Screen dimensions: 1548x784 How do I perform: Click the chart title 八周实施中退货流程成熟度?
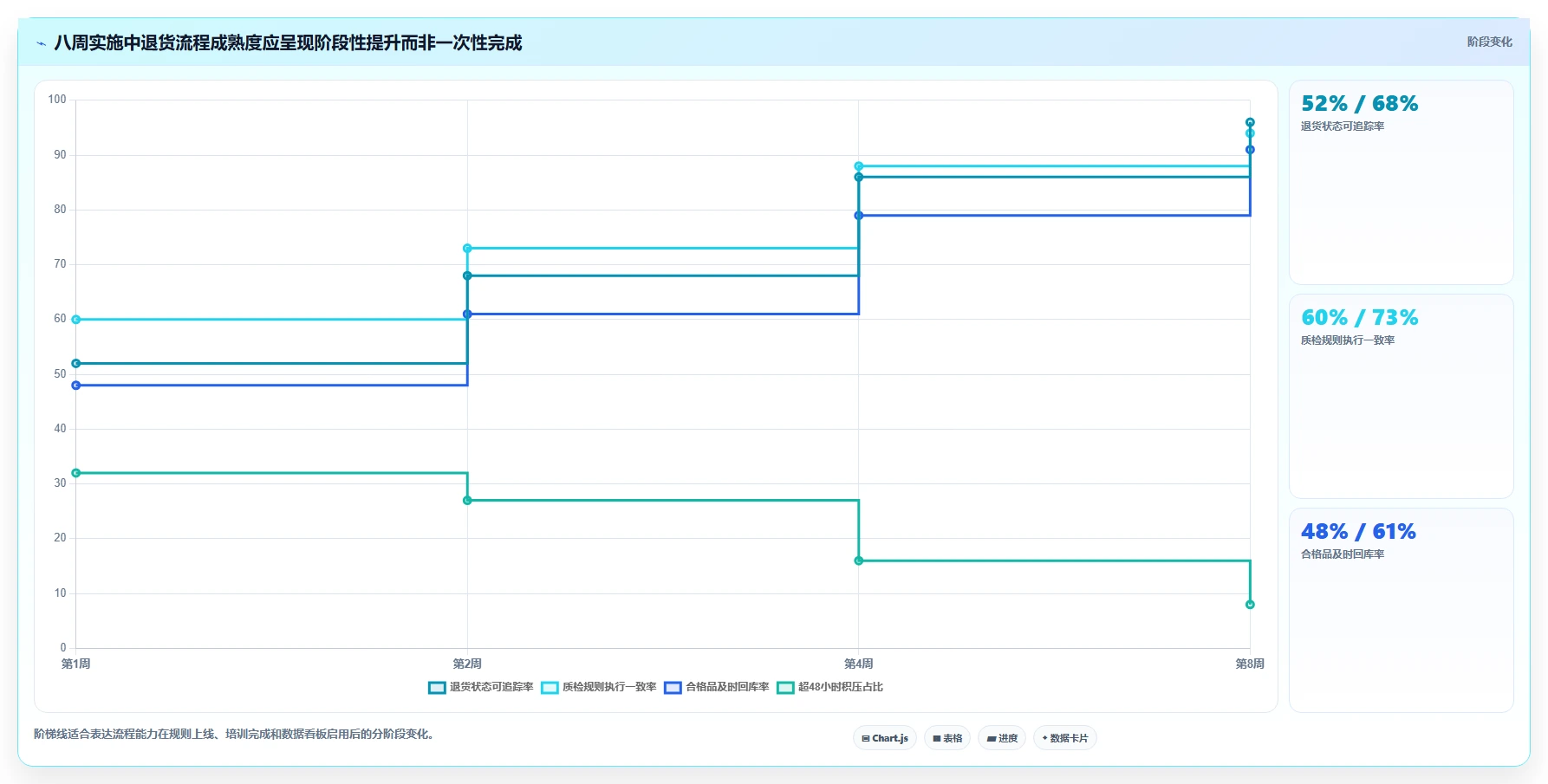pyautogui.click(x=288, y=42)
